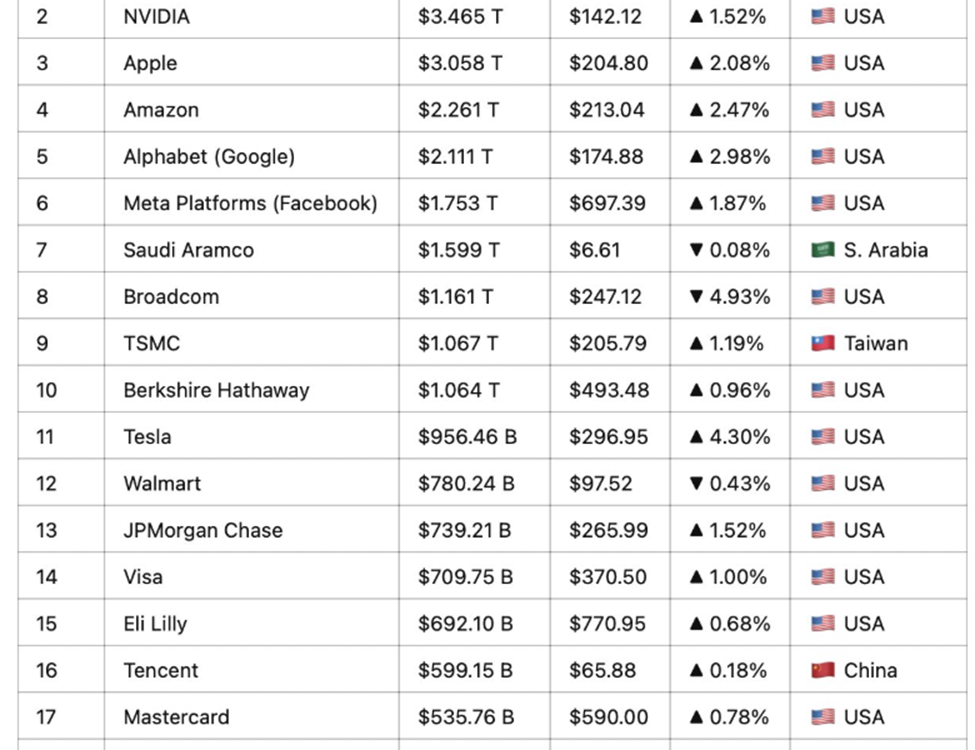Image resolution: width=975 pixels, height=750 pixels.
Task: Click Amazon's $2.261 T market cap
Action: tap(459, 110)
